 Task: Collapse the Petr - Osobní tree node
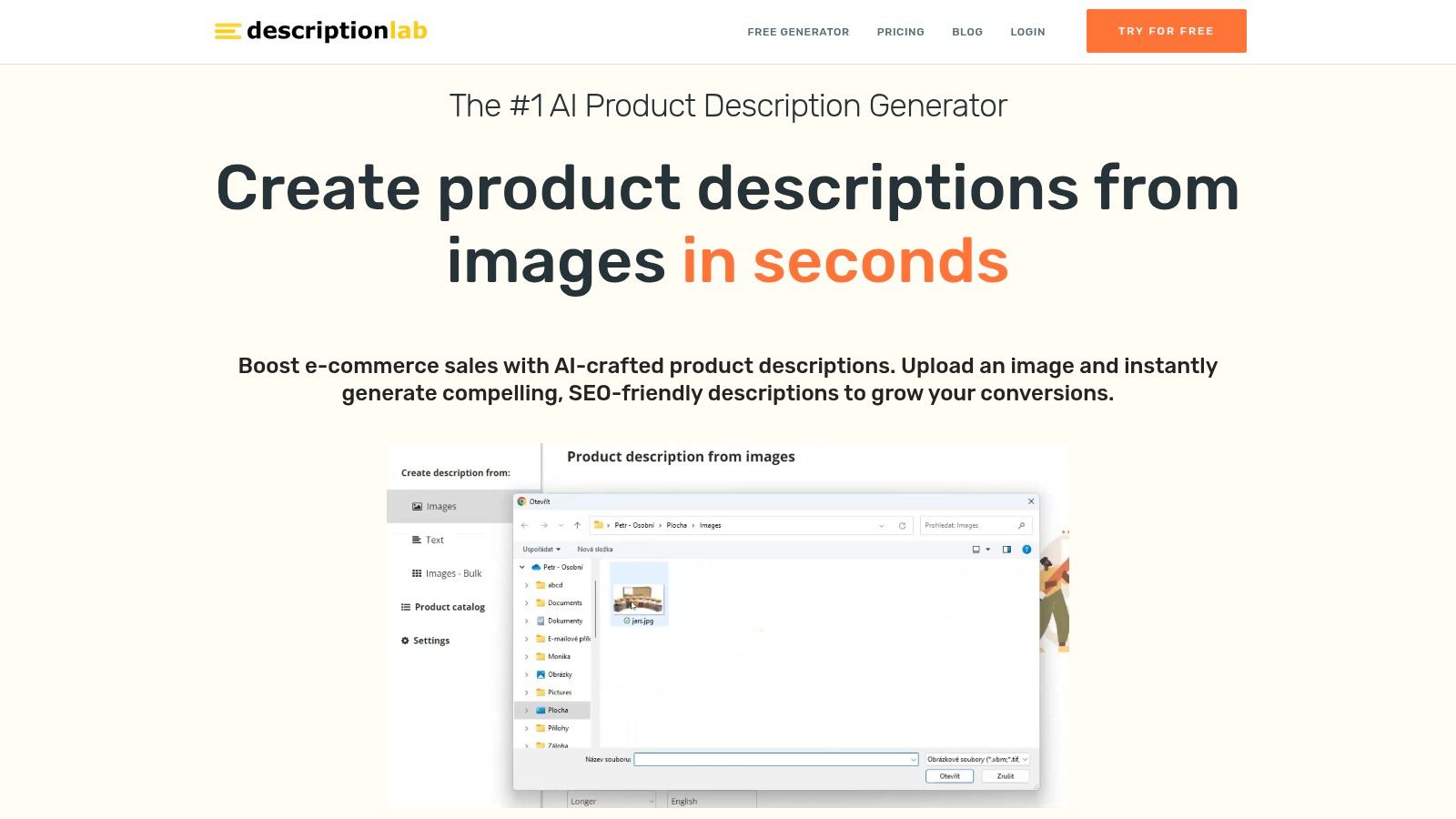click(522, 567)
